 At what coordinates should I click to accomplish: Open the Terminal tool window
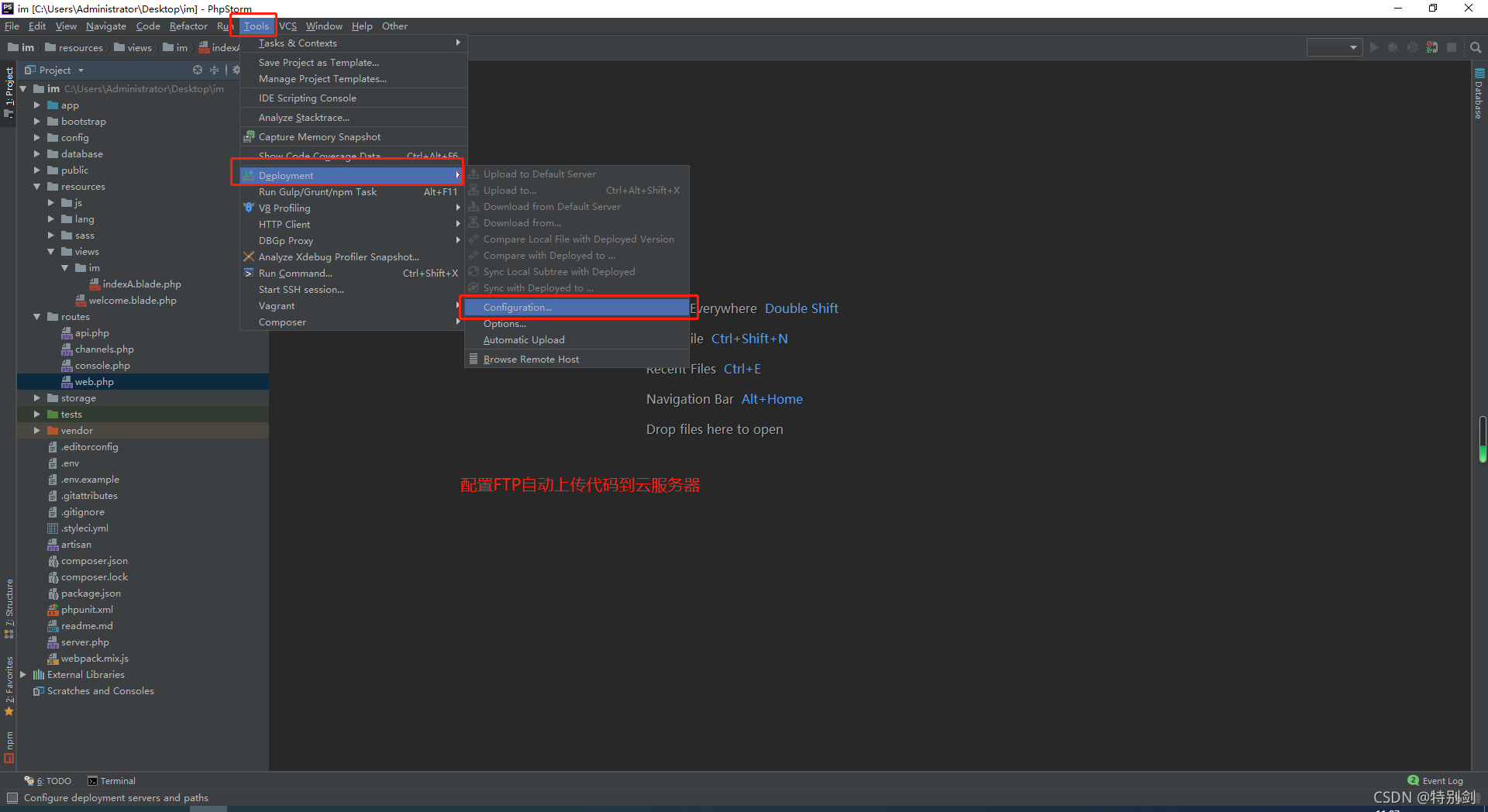pyautogui.click(x=112, y=781)
